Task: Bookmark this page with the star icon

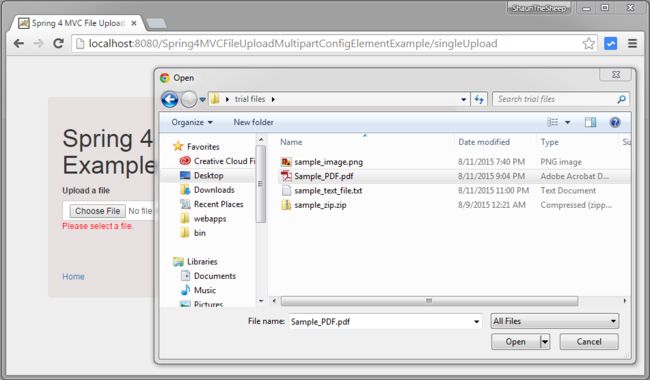Action: point(588,44)
